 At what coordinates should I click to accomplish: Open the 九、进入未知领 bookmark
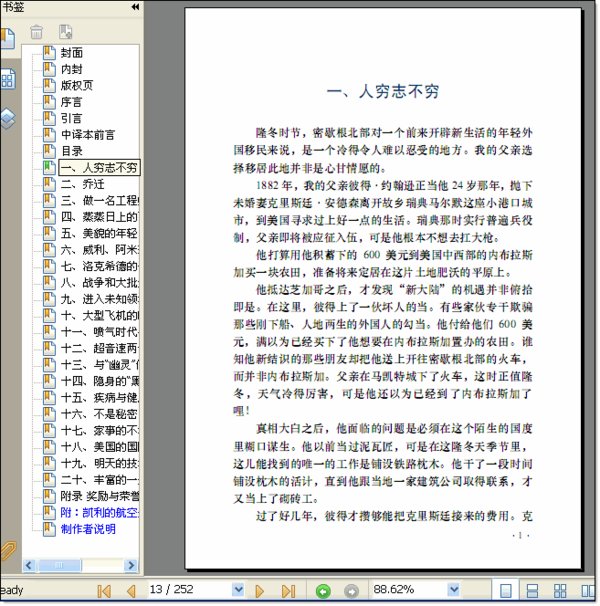click(x=100, y=299)
